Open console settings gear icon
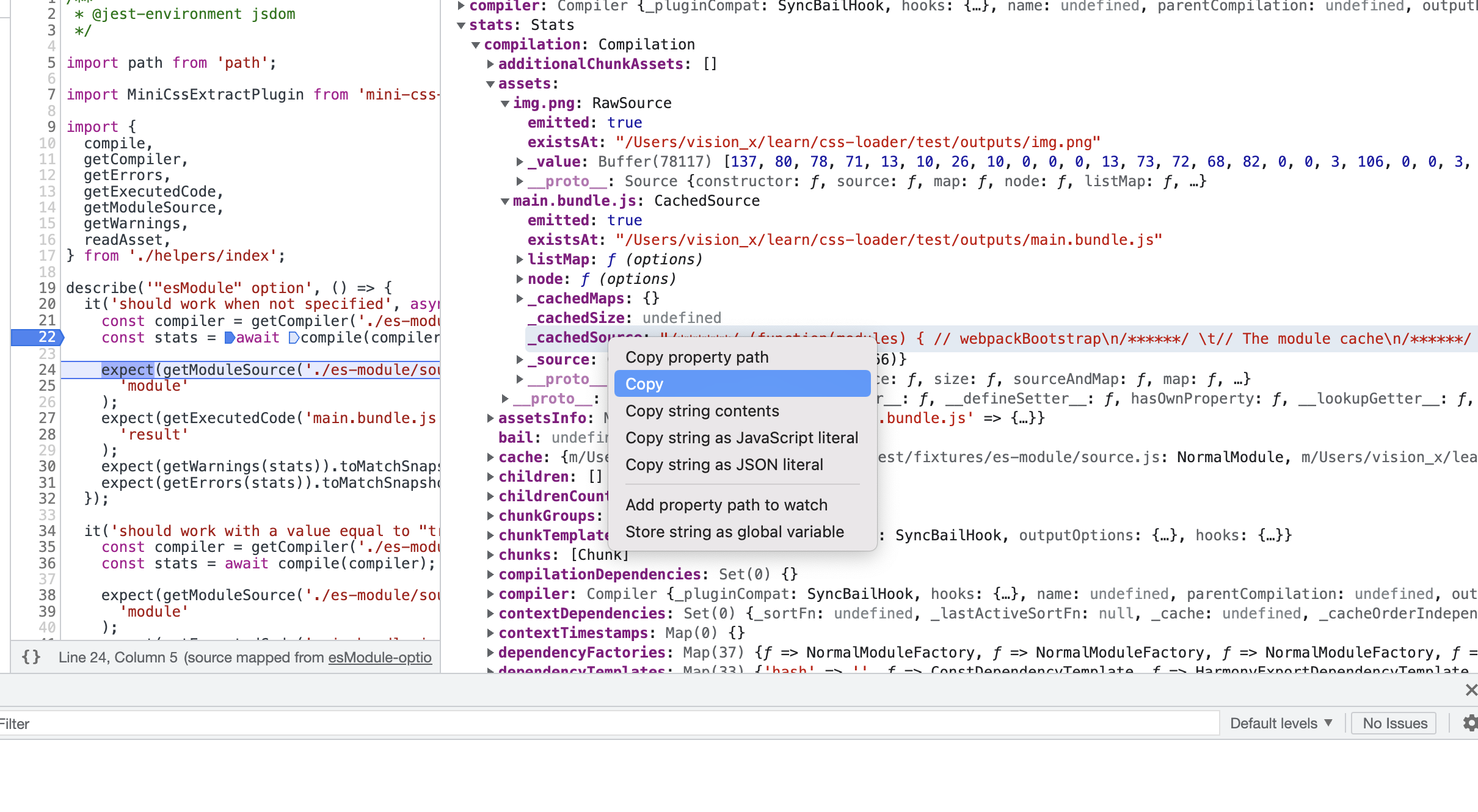 [1470, 723]
